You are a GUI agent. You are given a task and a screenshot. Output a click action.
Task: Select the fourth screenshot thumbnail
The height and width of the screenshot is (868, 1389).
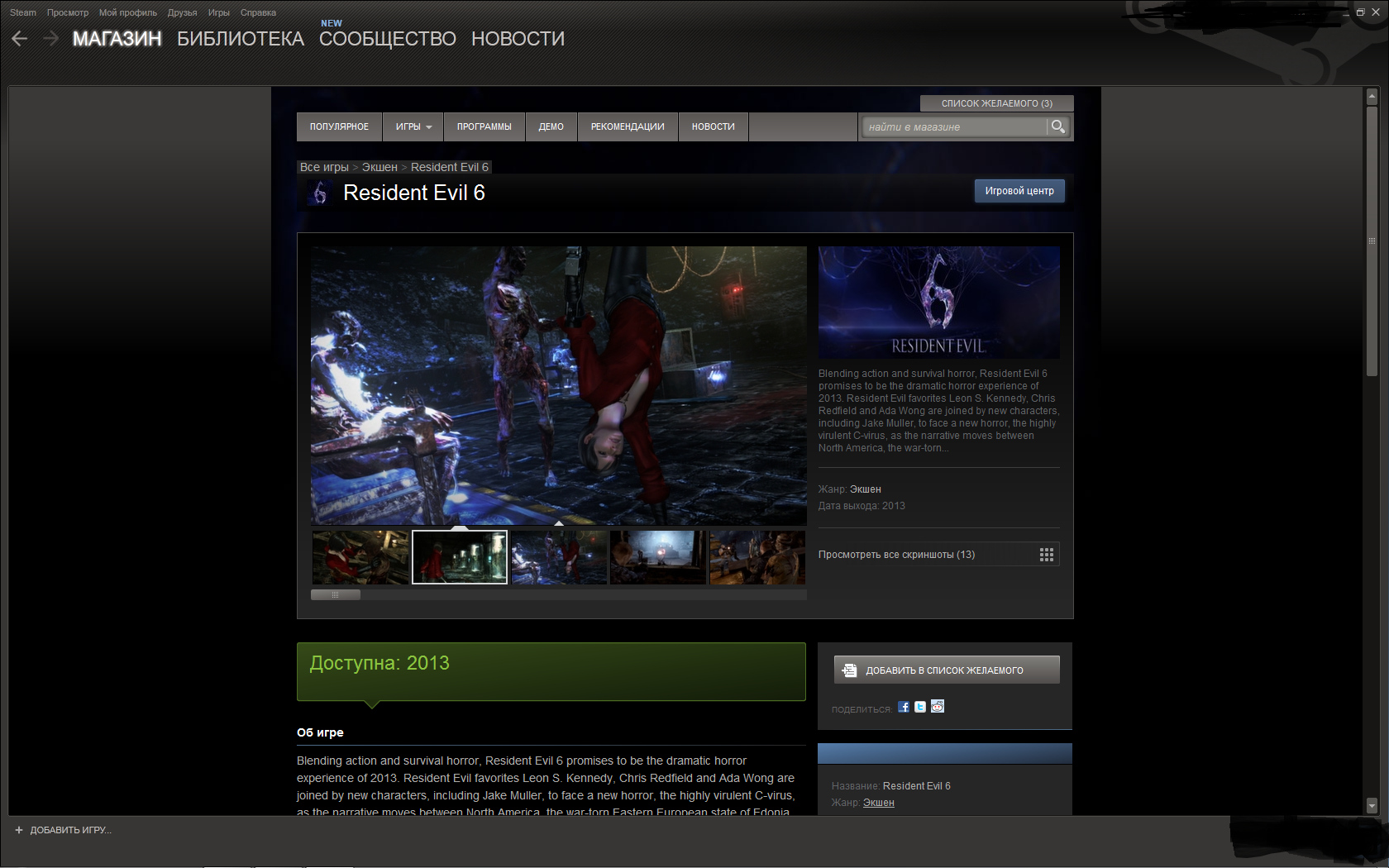658,557
